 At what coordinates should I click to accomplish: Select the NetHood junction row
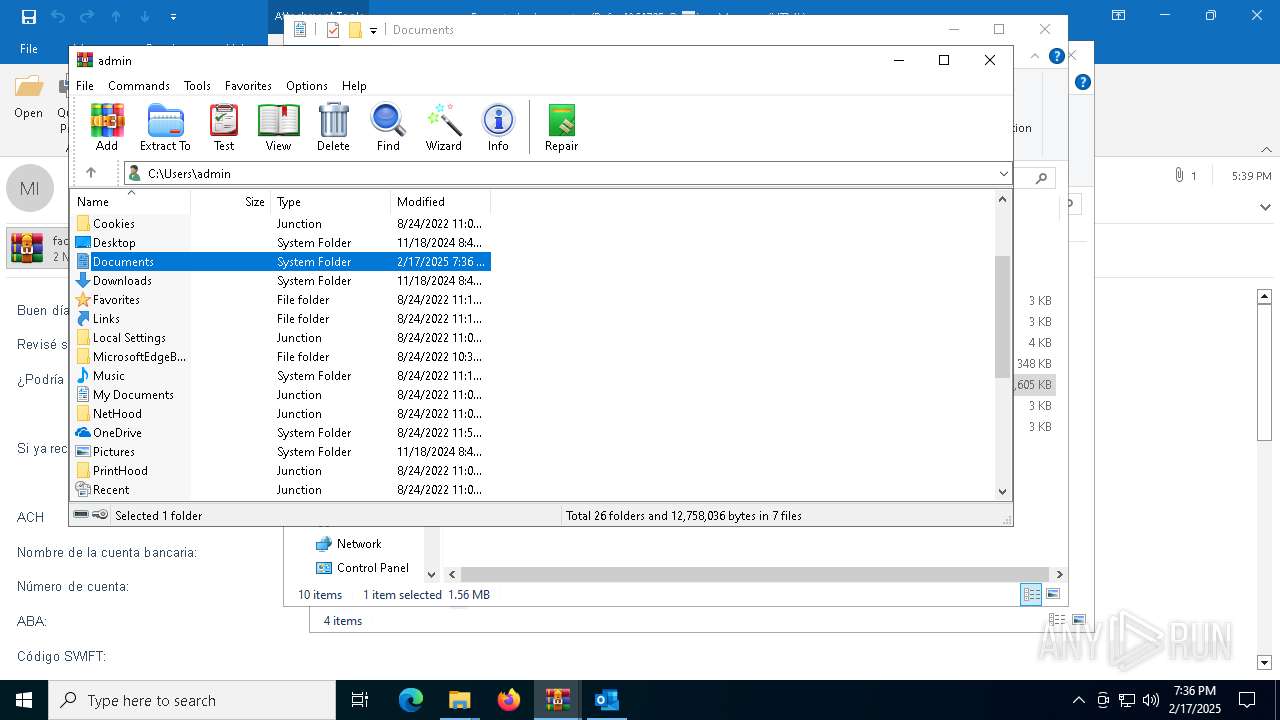pyautogui.click(x=281, y=414)
